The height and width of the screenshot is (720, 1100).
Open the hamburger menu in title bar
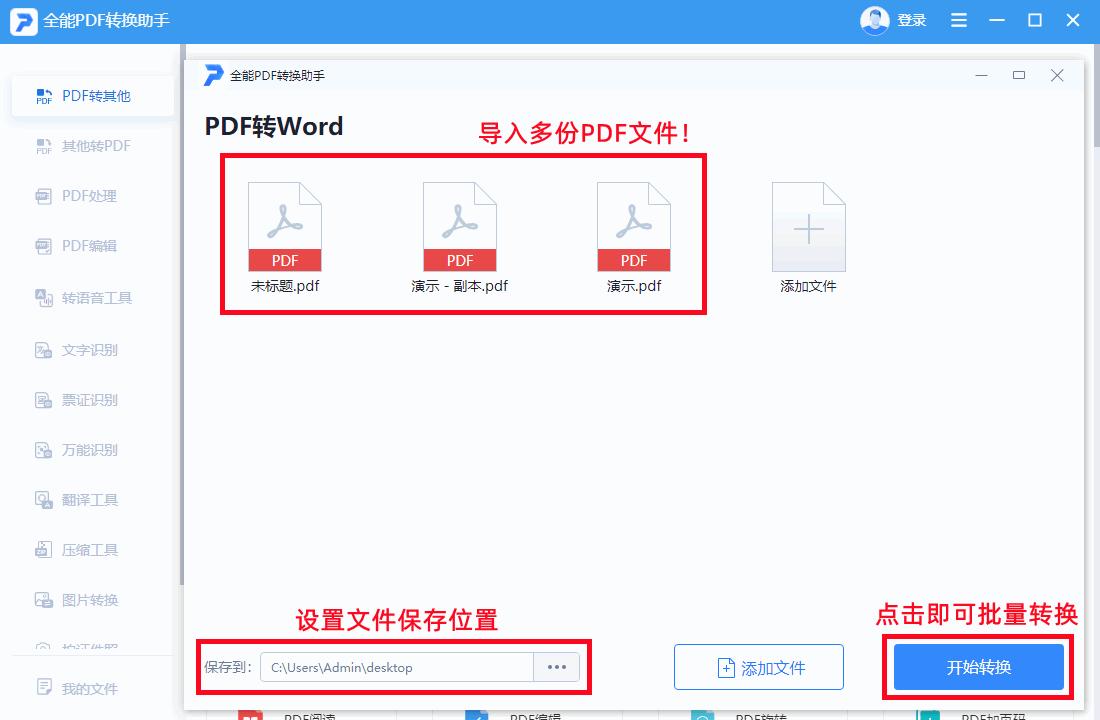(958, 19)
